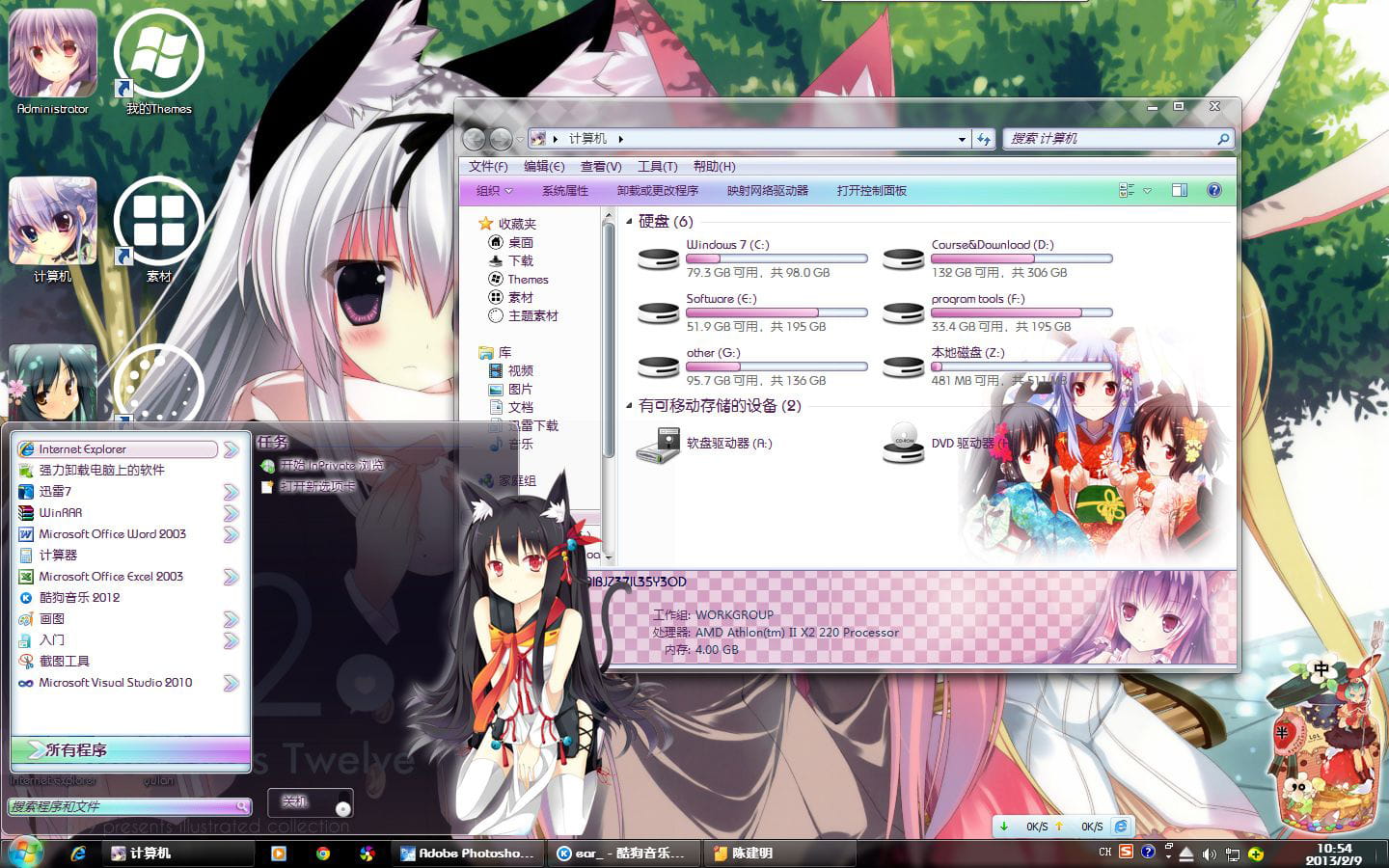Open 画图 from the Start menu
The height and width of the screenshot is (868, 1389).
pos(52,618)
